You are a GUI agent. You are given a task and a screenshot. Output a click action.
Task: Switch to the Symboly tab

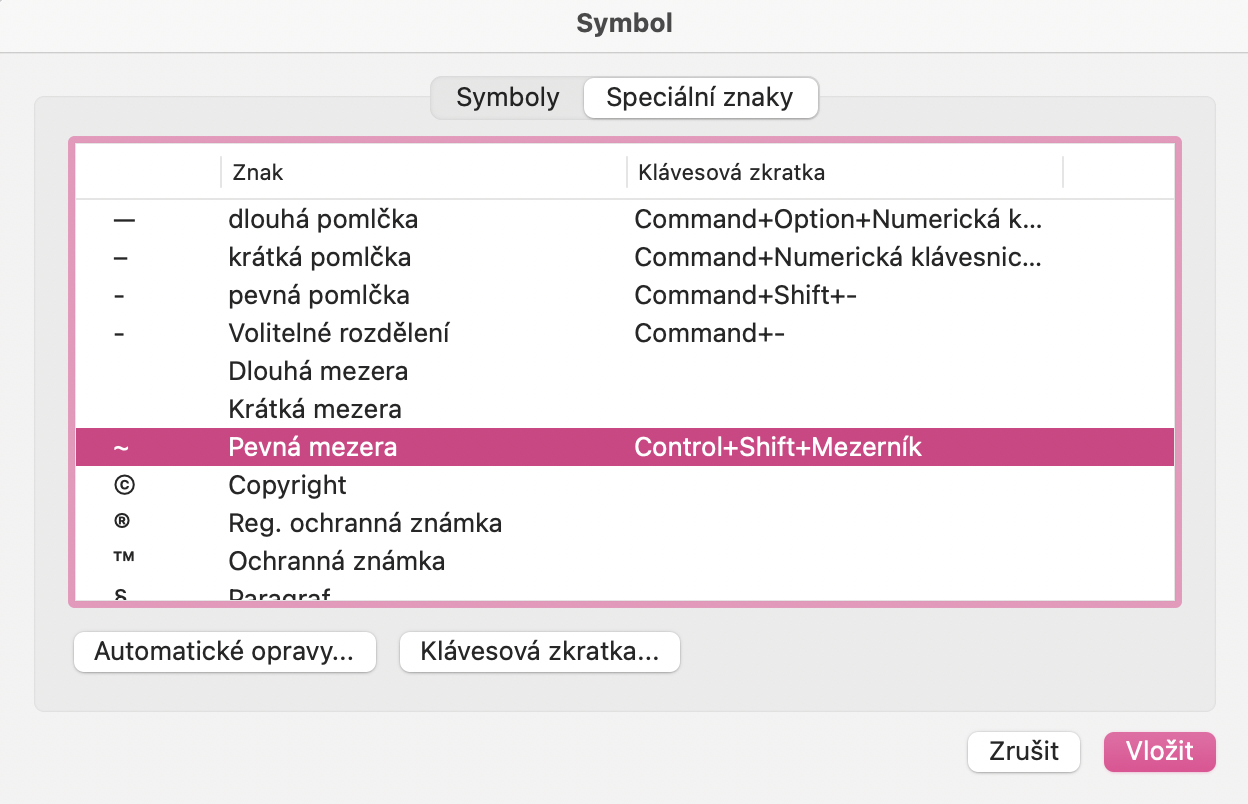[x=507, y=97]
